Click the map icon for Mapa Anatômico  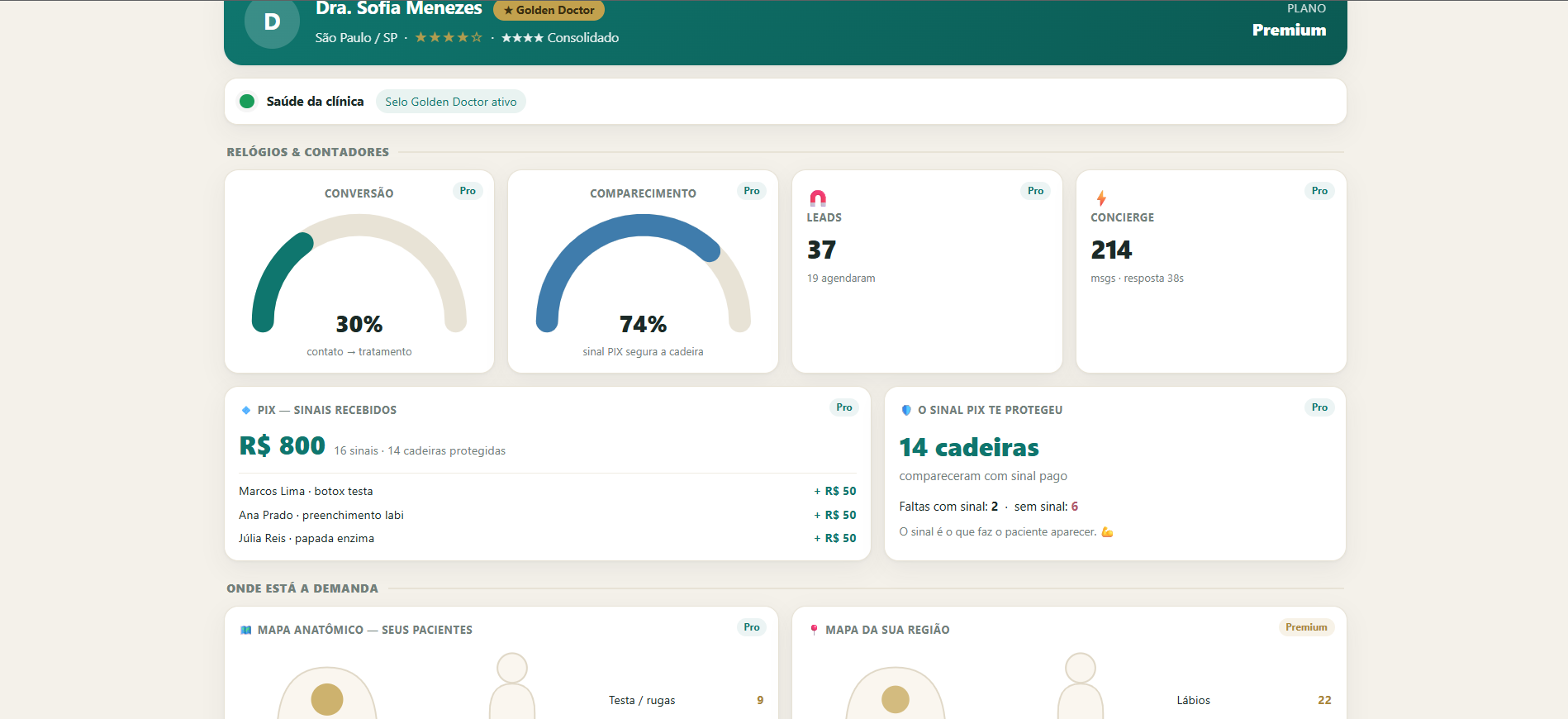point(245,630)
